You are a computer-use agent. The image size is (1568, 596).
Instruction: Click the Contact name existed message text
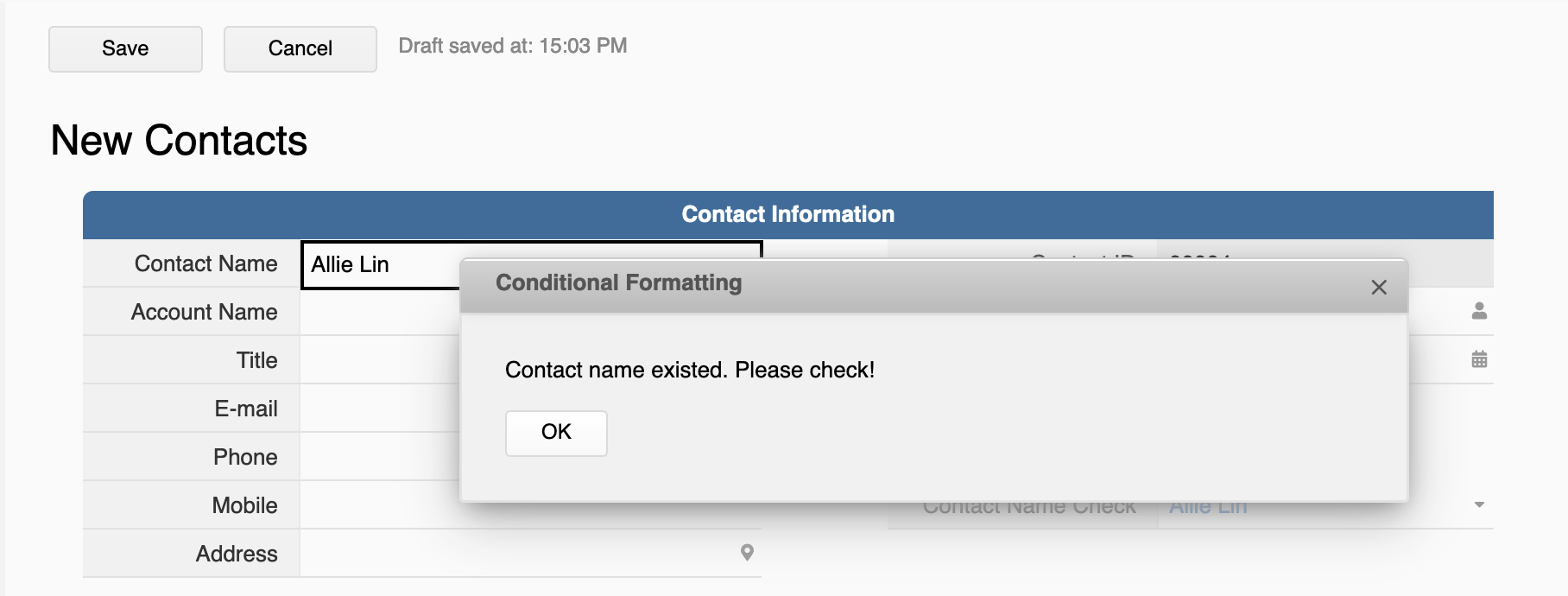point(690,371)
